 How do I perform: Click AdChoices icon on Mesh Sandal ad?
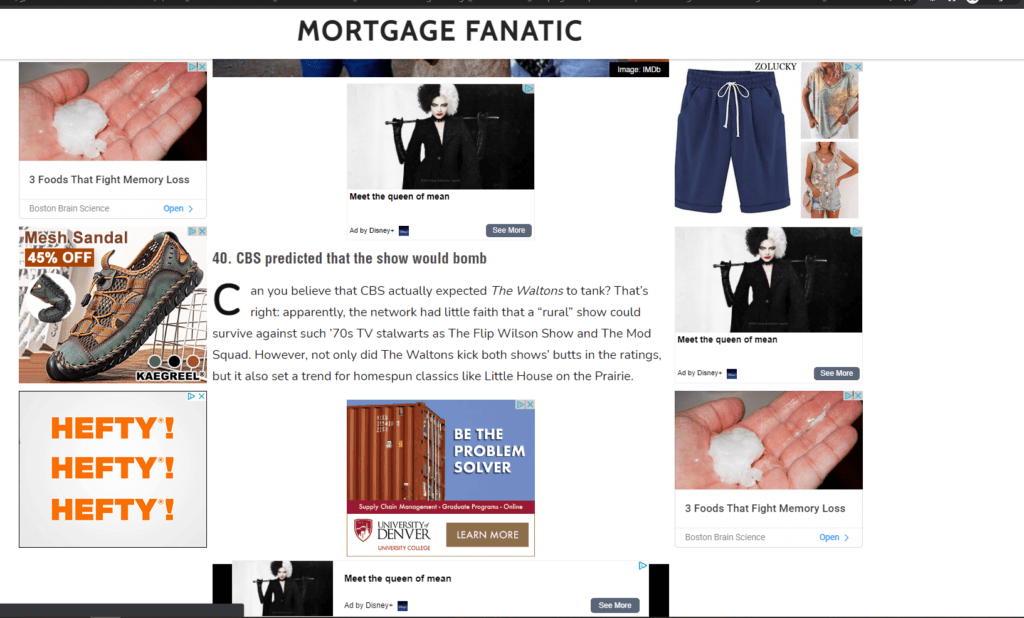click(x=193, y=231)
